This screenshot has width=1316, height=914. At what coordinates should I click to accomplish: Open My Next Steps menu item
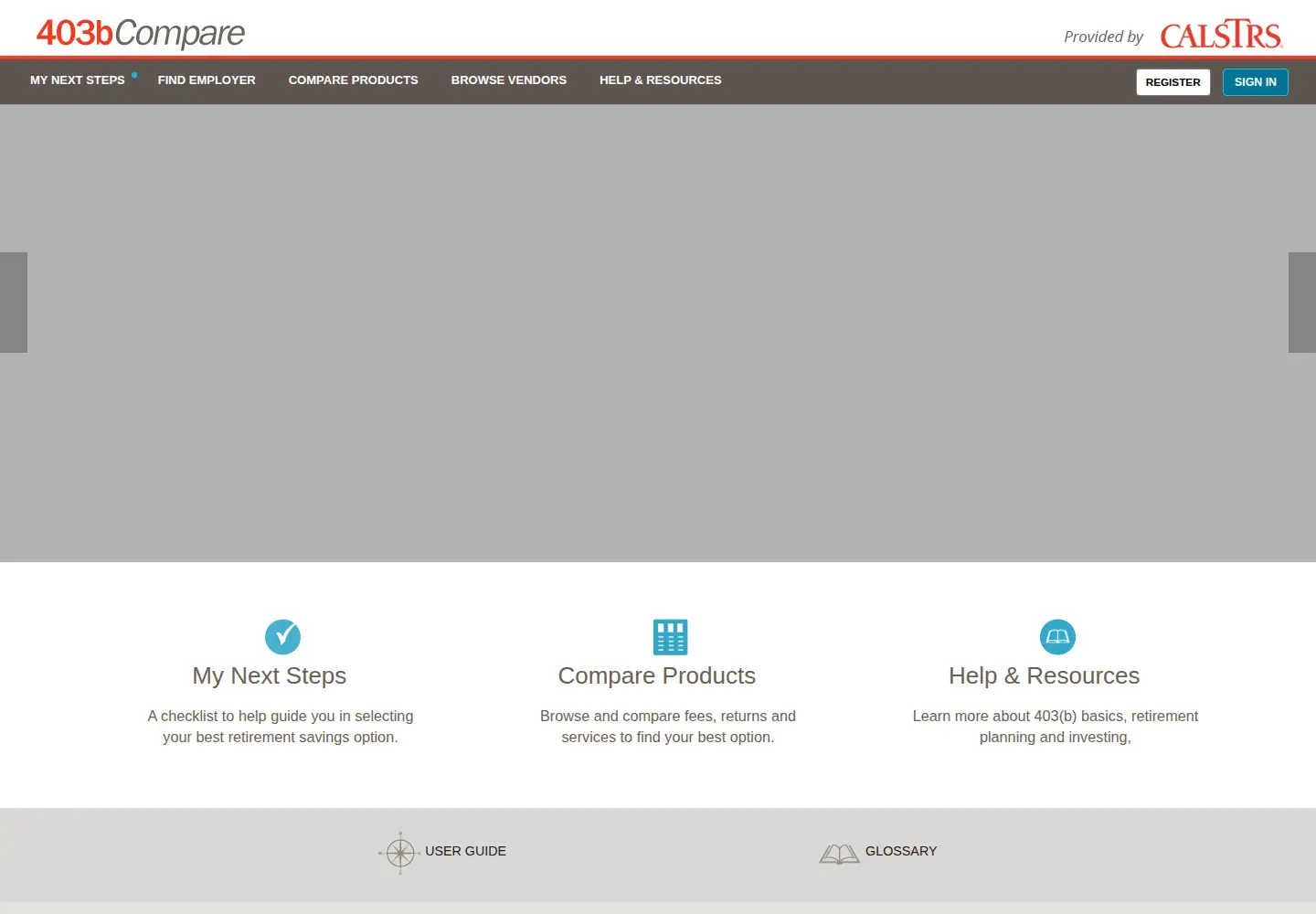(78, 80)
